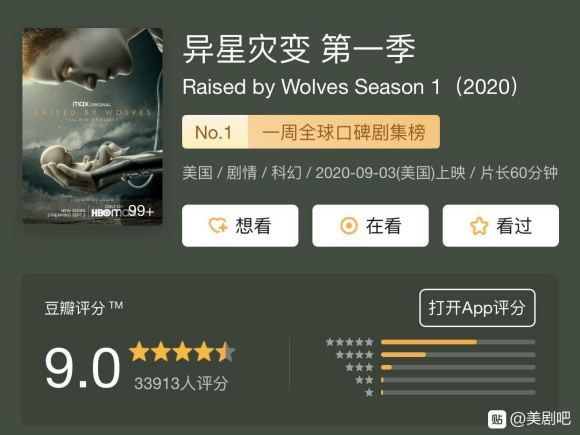This screenshot has width=580, height=435.
Task: Open the Raised by Wolves poster
Action: coord(92,126)
